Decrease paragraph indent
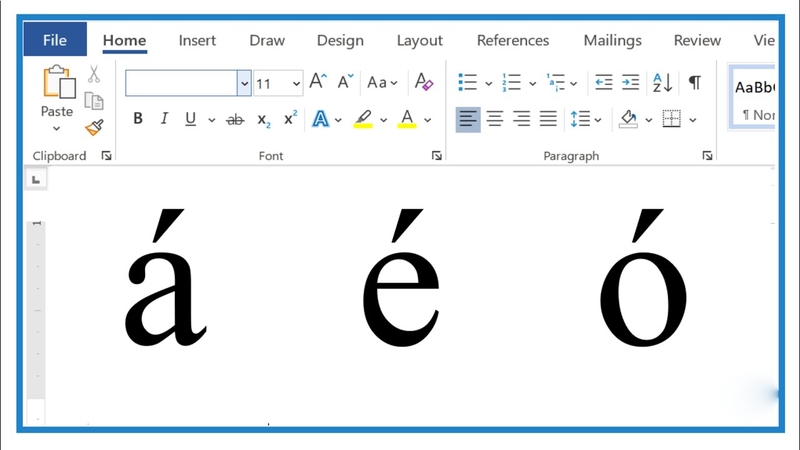 coord(604,82)
